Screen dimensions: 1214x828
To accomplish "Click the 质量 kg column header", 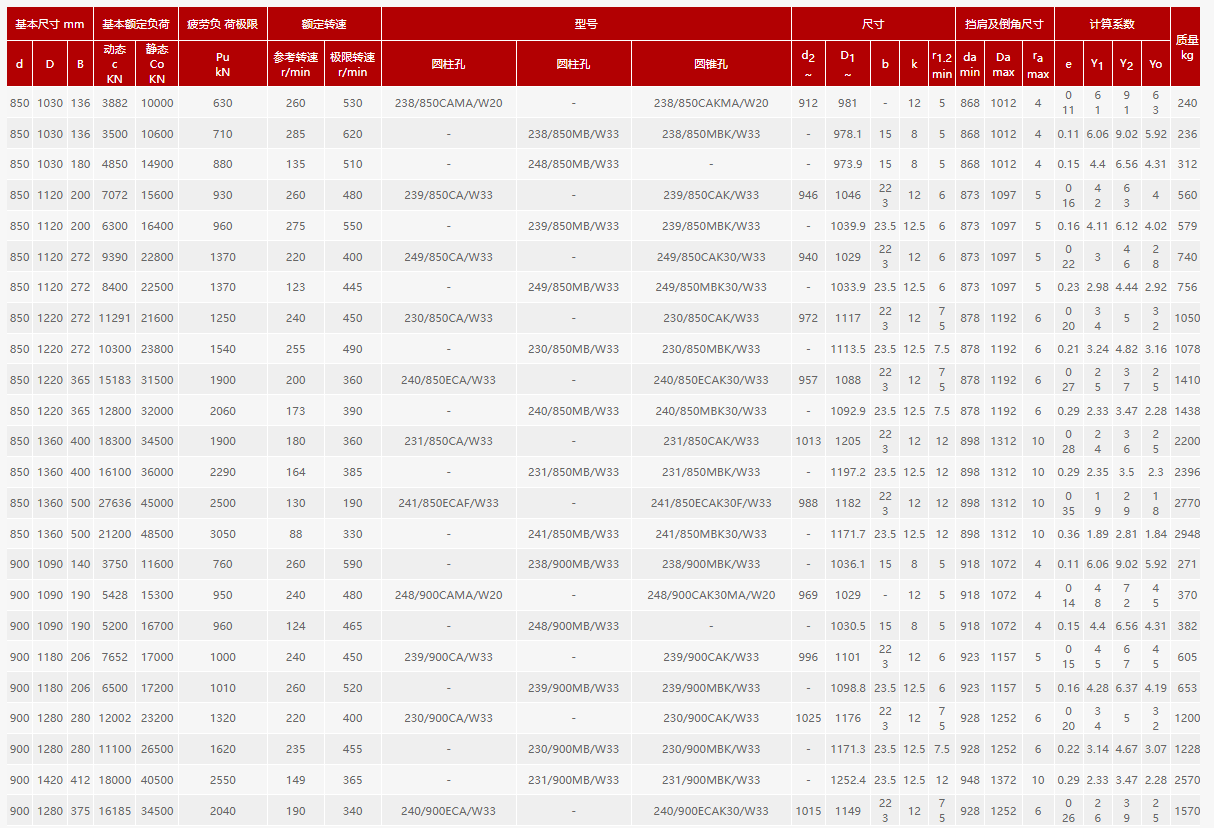I will coord(1186,46).
